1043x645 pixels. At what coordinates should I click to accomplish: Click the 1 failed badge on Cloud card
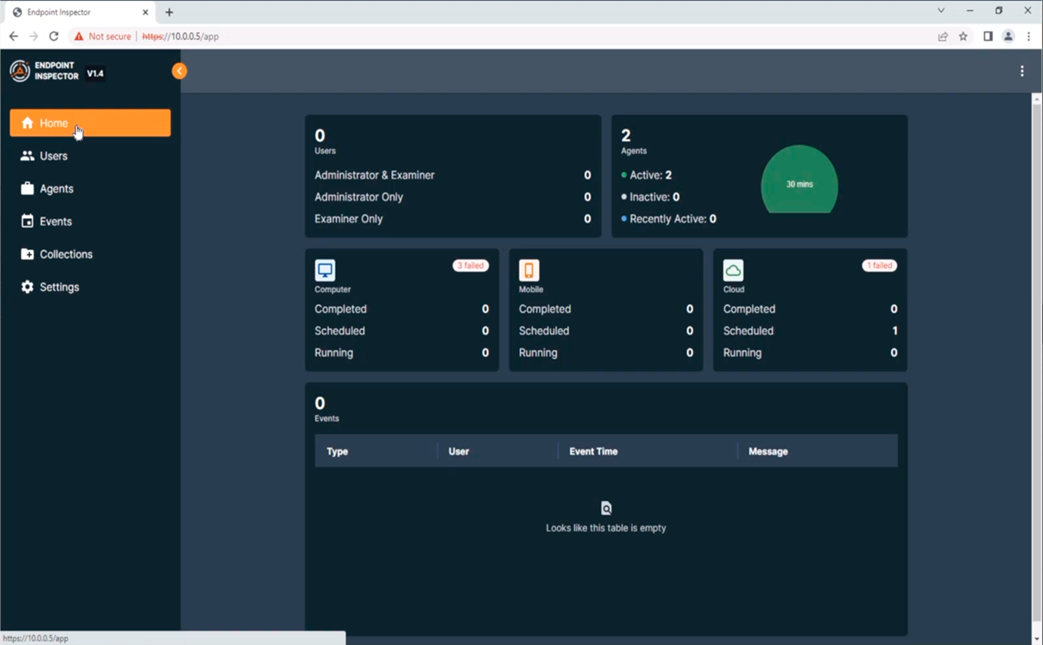[x=878, y=265]
